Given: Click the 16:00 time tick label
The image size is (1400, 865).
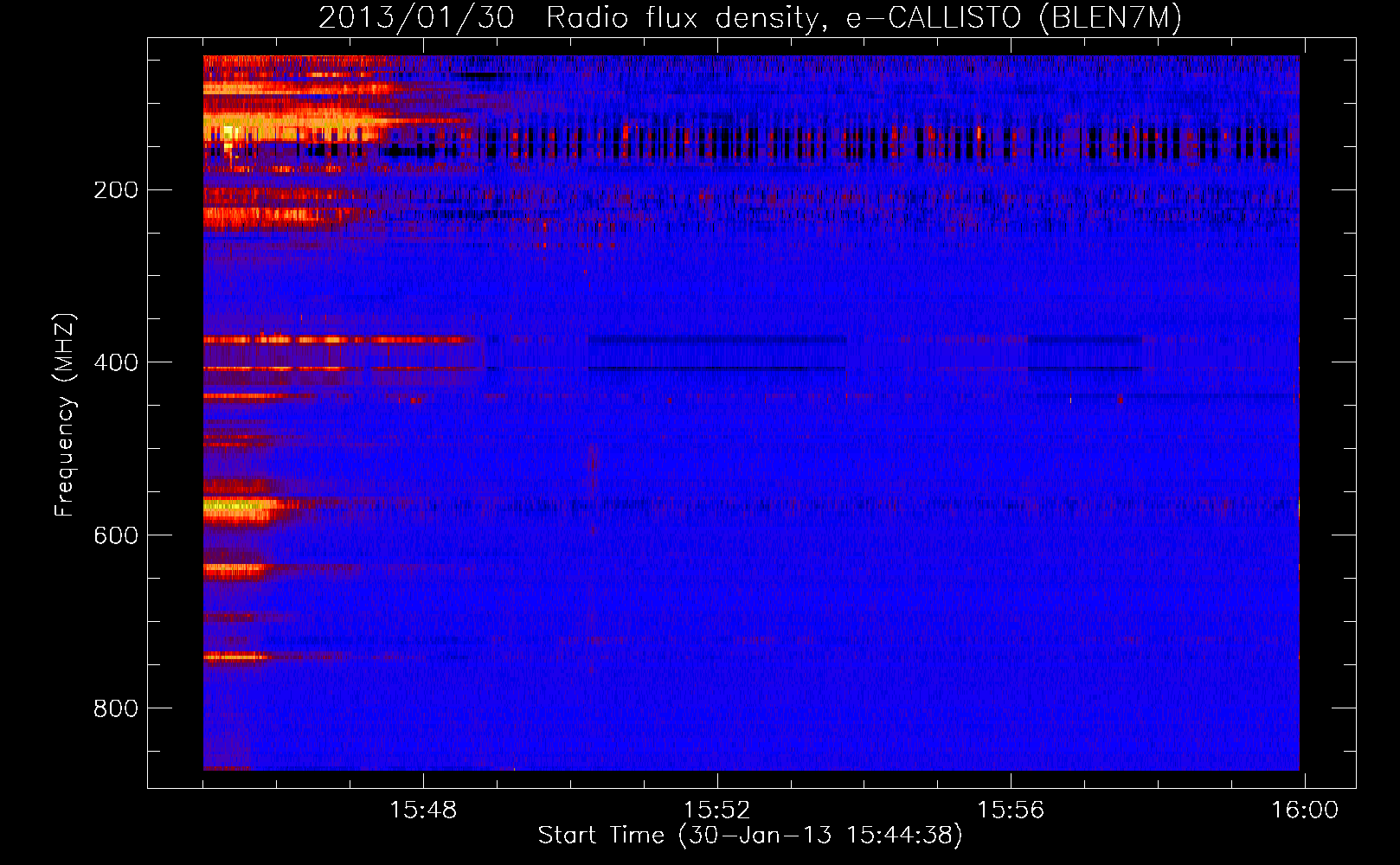Looking at the screenshot, I should click(1304, 810).
